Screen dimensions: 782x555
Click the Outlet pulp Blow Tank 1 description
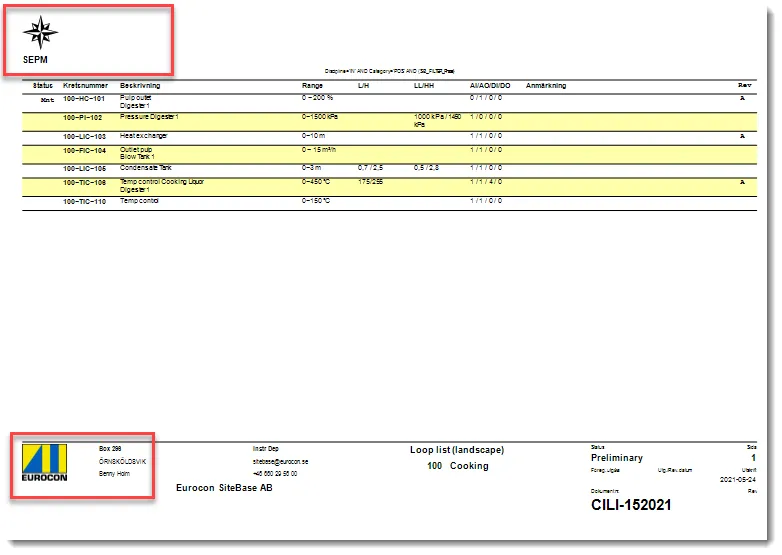(137, 153)
